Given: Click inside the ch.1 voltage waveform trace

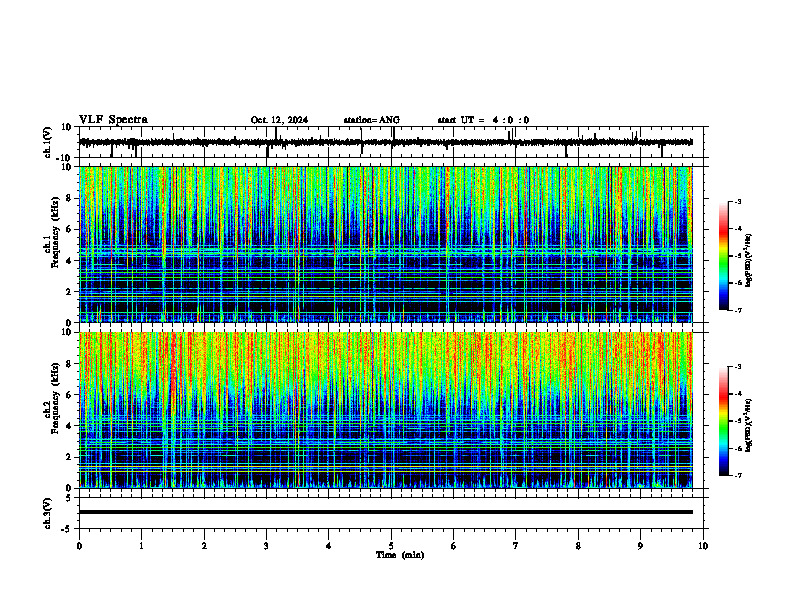Looking at the screenshot, I should [386, 142].
